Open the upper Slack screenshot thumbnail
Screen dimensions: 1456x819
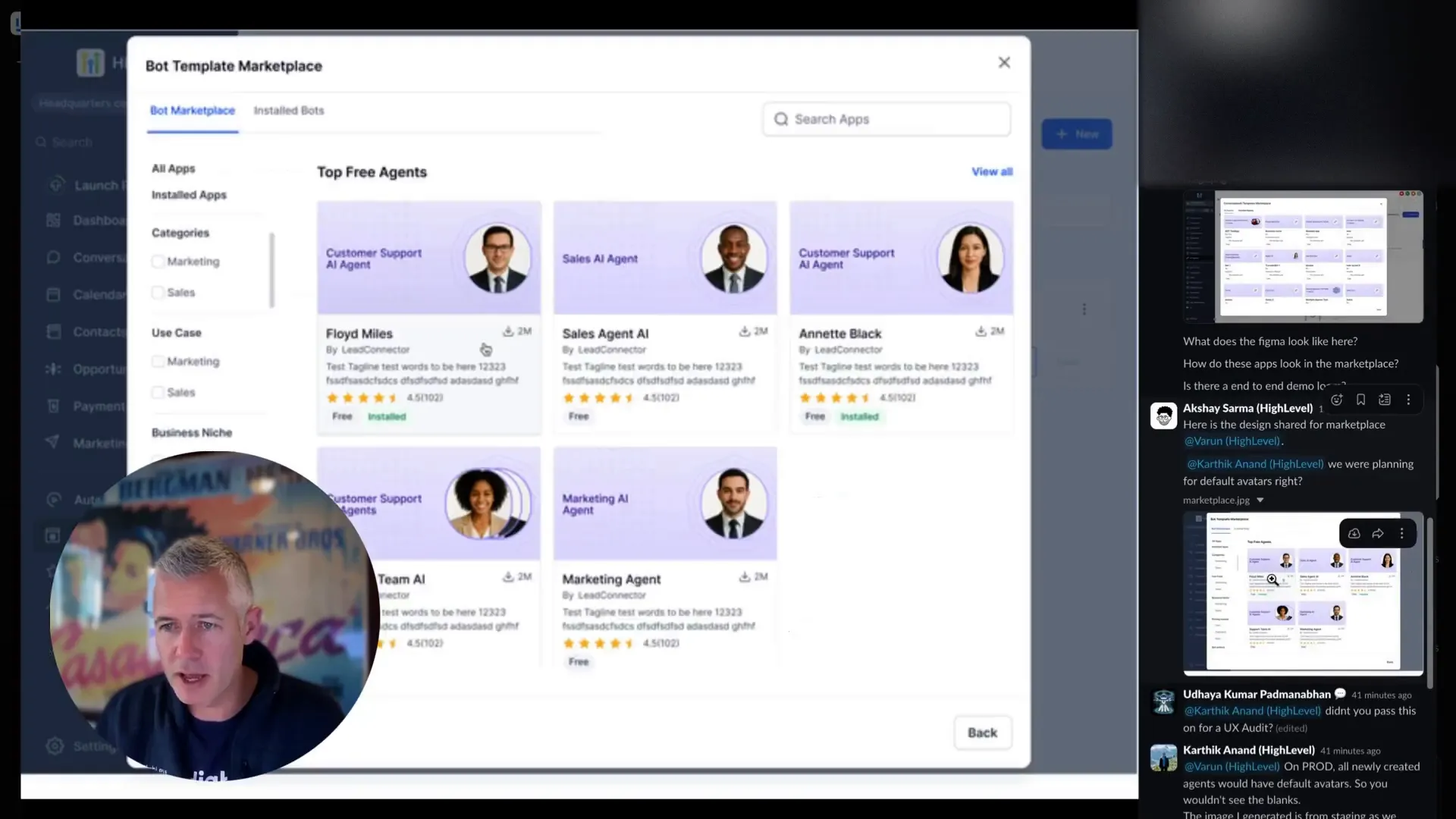[1303, 256]
